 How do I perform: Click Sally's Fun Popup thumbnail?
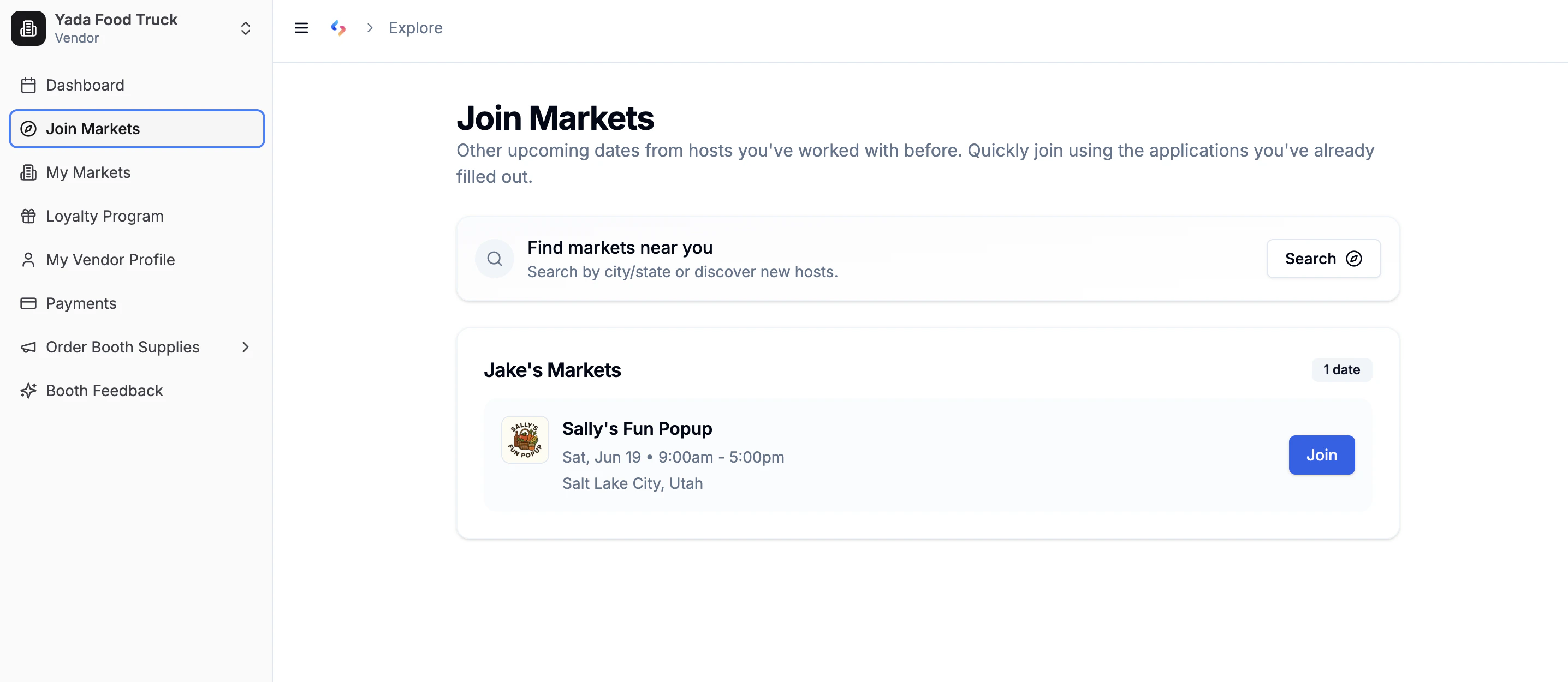(525, 439)
